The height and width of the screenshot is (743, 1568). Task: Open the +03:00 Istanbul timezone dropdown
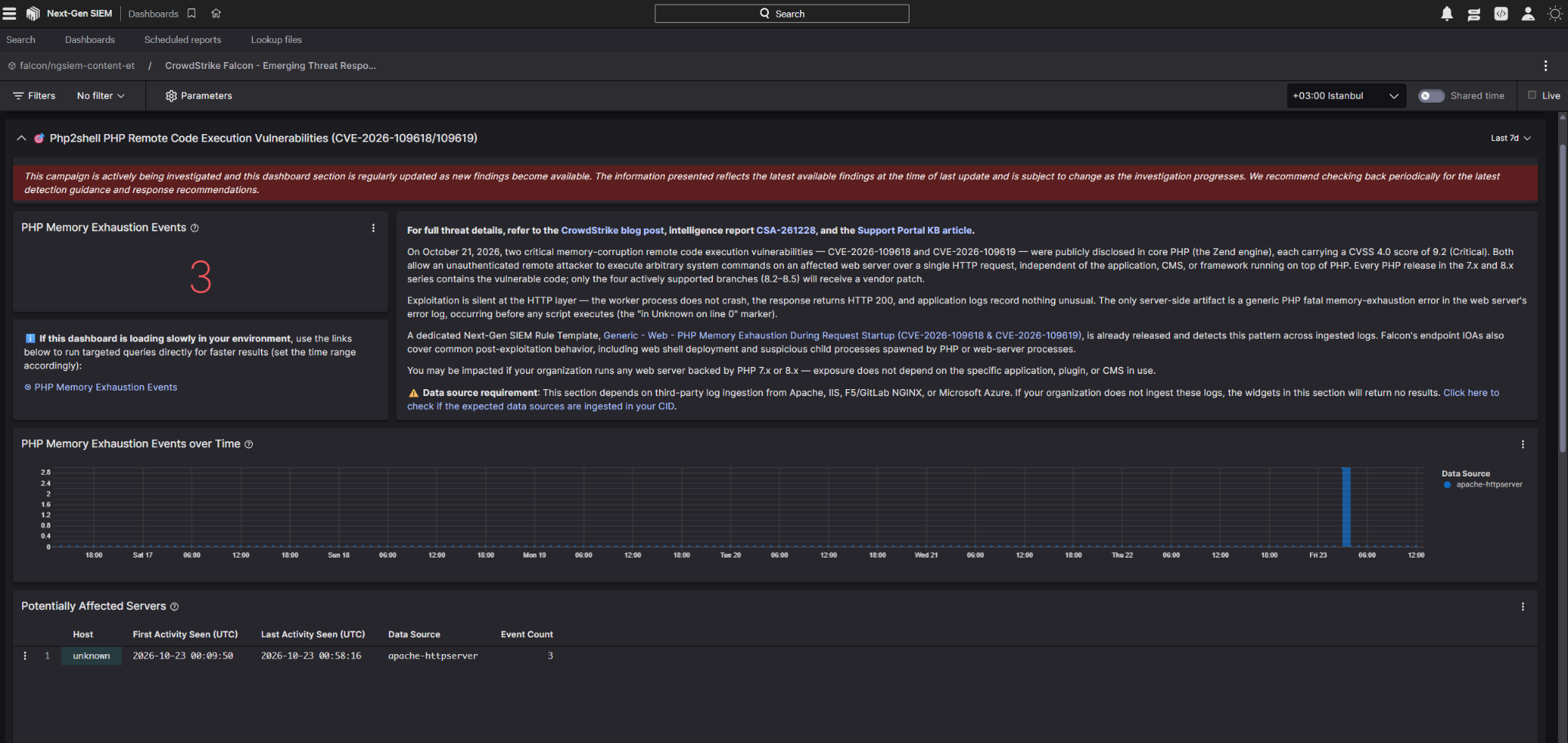pyautogui.click(x=1345, y=96)
